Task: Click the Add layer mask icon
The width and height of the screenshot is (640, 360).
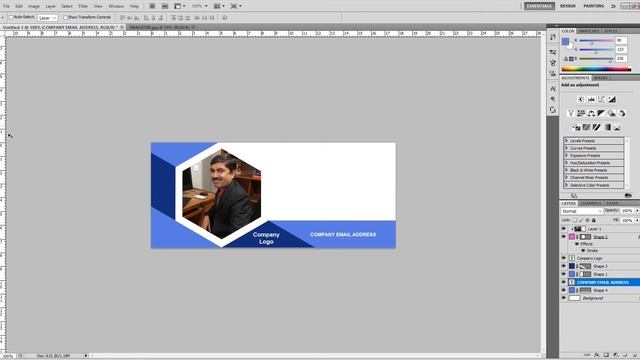Action: (606, 355)
